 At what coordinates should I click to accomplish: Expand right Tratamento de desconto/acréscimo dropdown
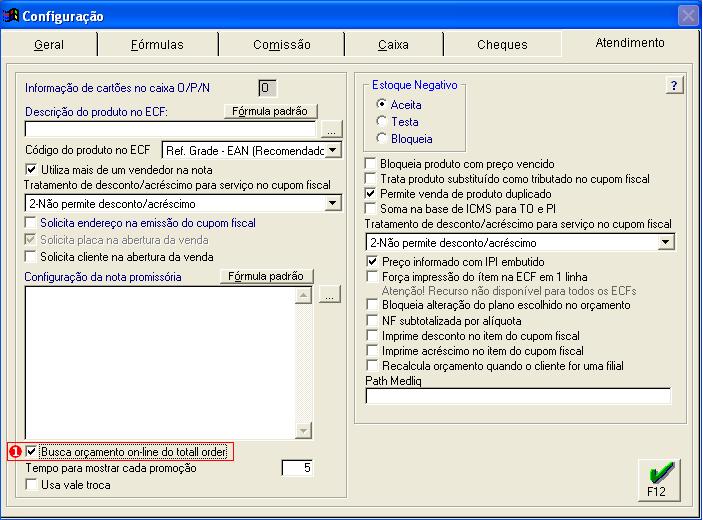[666, 243]
